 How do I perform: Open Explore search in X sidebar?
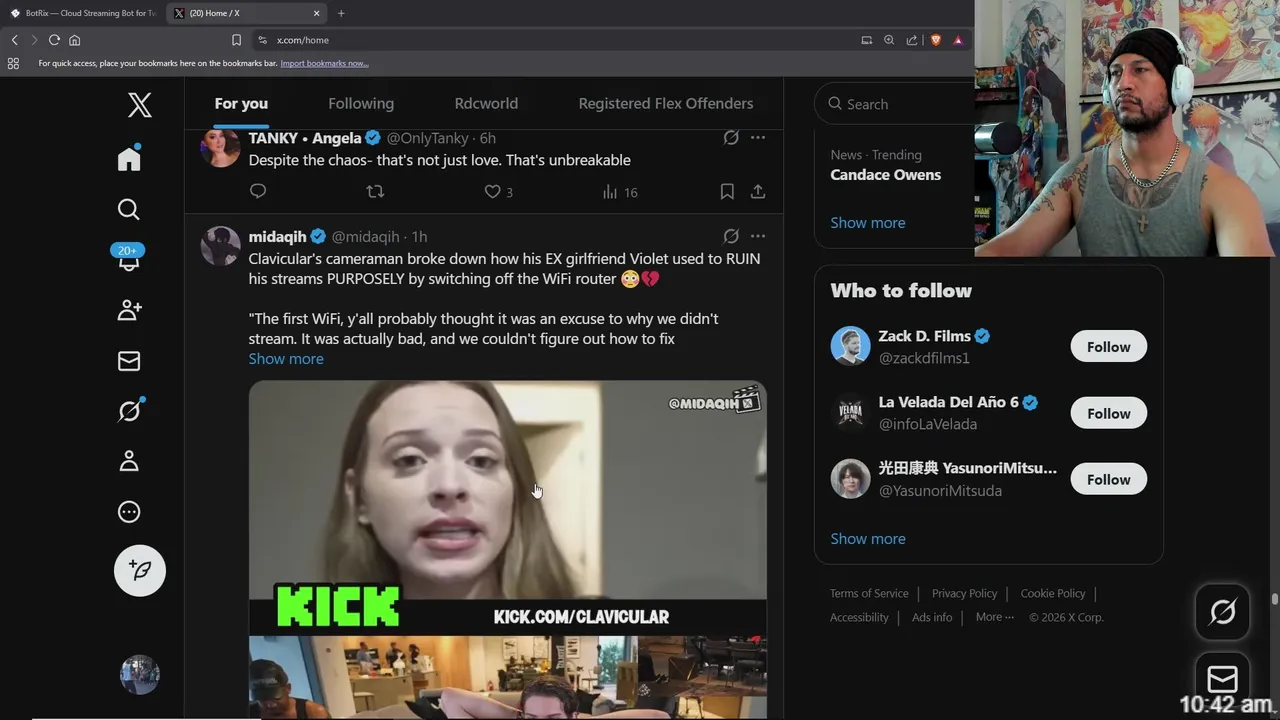[129, 209]
